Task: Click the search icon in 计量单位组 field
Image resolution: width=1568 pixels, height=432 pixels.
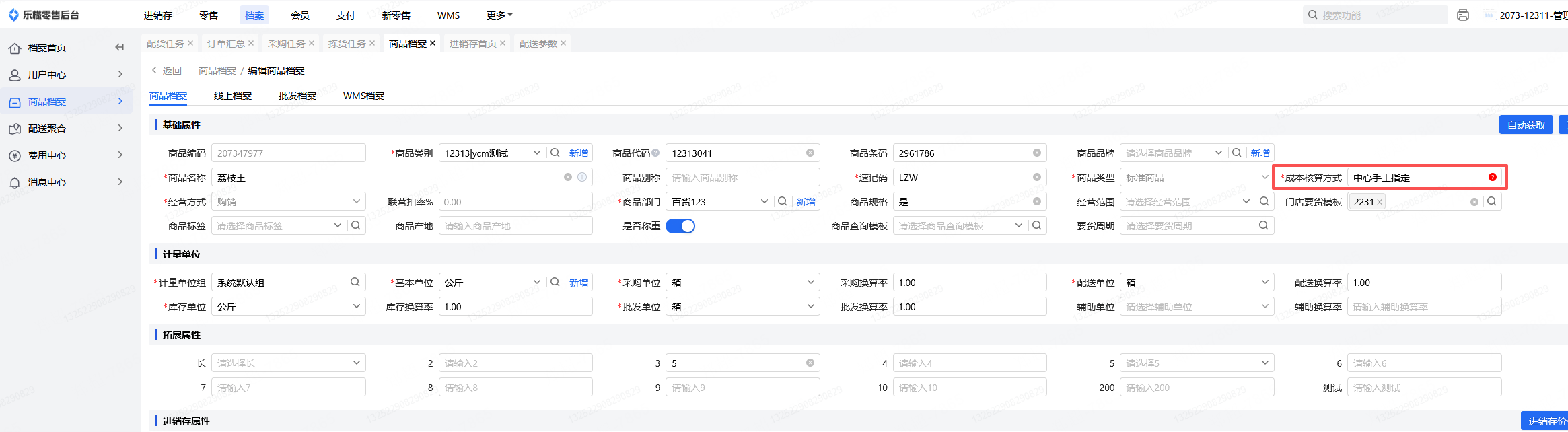Action: pos(355,282)
